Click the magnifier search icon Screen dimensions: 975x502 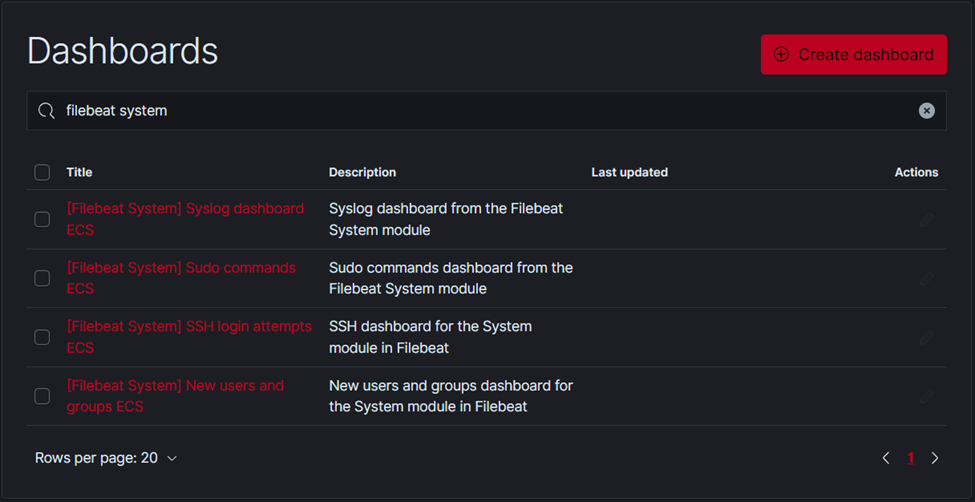pyautogui.click(x=46, y=111)
